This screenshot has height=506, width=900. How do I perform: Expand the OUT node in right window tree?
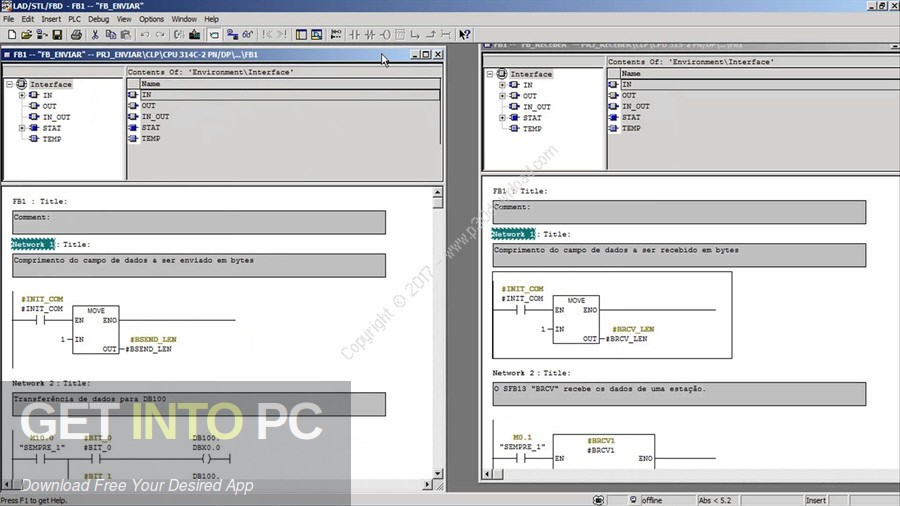pyautogui.click(x=502, y=96)
